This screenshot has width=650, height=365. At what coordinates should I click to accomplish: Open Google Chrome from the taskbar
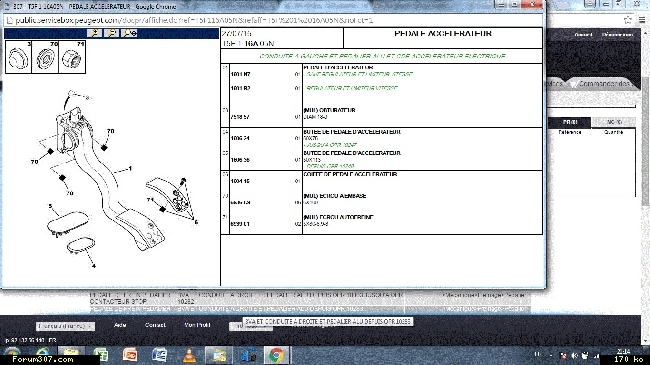point(276,355)
